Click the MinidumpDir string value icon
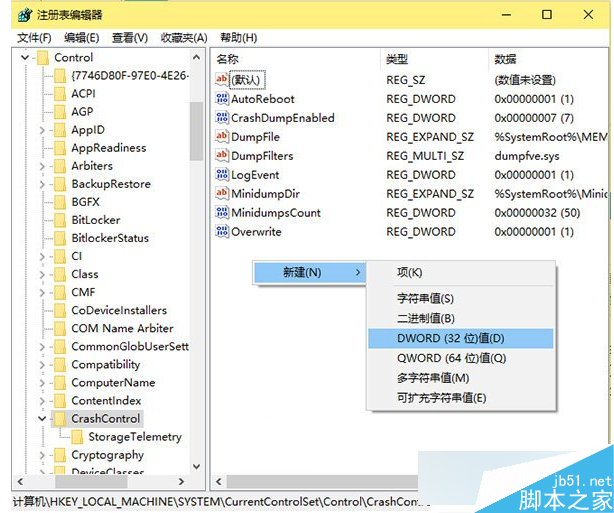This screenshot has height=513, width=614. pyautogui.click(x=222, y=193)
